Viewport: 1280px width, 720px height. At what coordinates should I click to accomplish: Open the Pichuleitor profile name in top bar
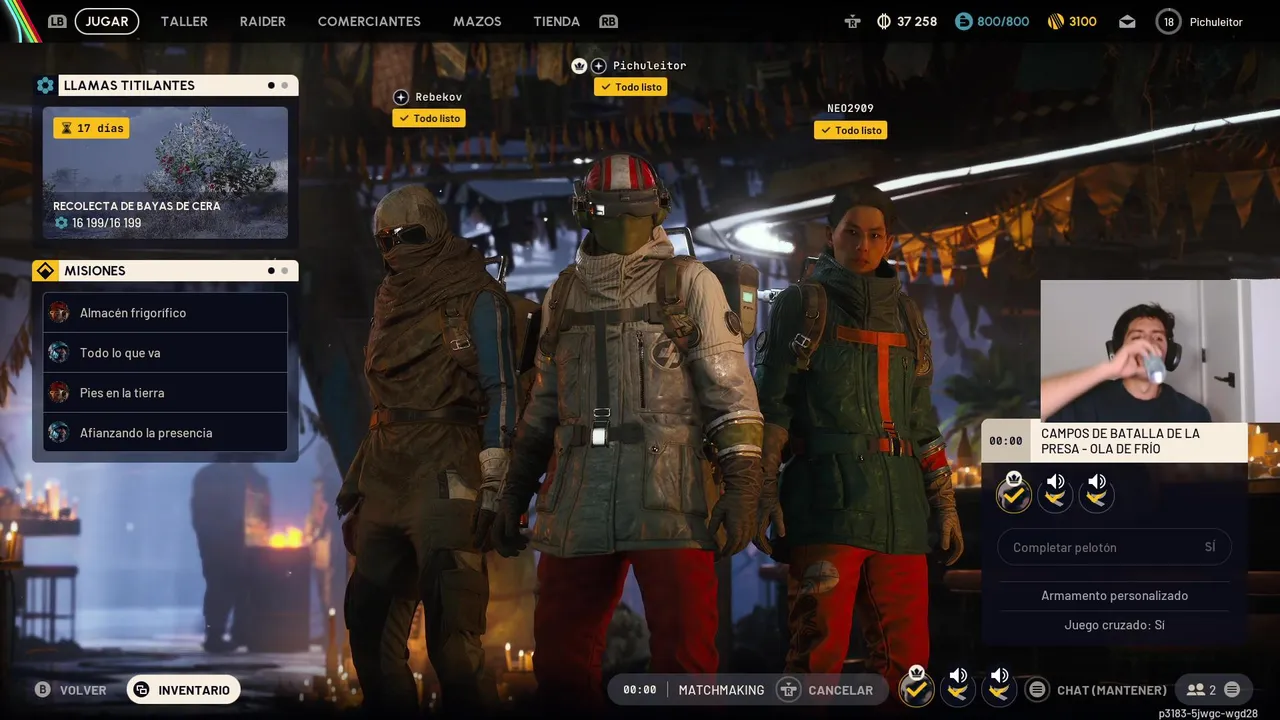pyautogui.click(x=1216, y=22)
